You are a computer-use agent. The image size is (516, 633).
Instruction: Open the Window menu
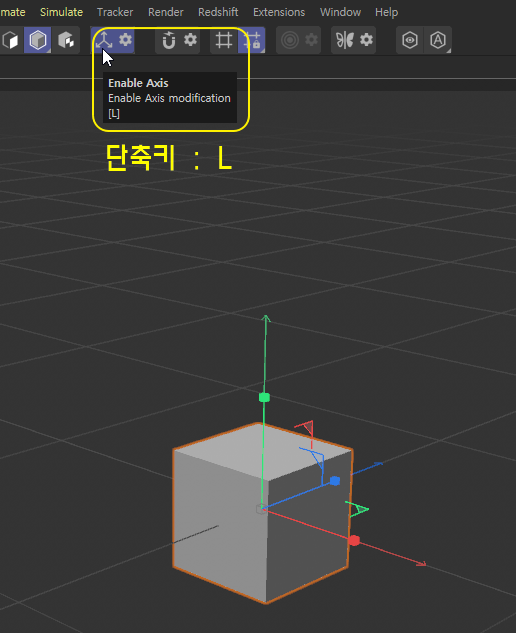(x=340, y=12)
